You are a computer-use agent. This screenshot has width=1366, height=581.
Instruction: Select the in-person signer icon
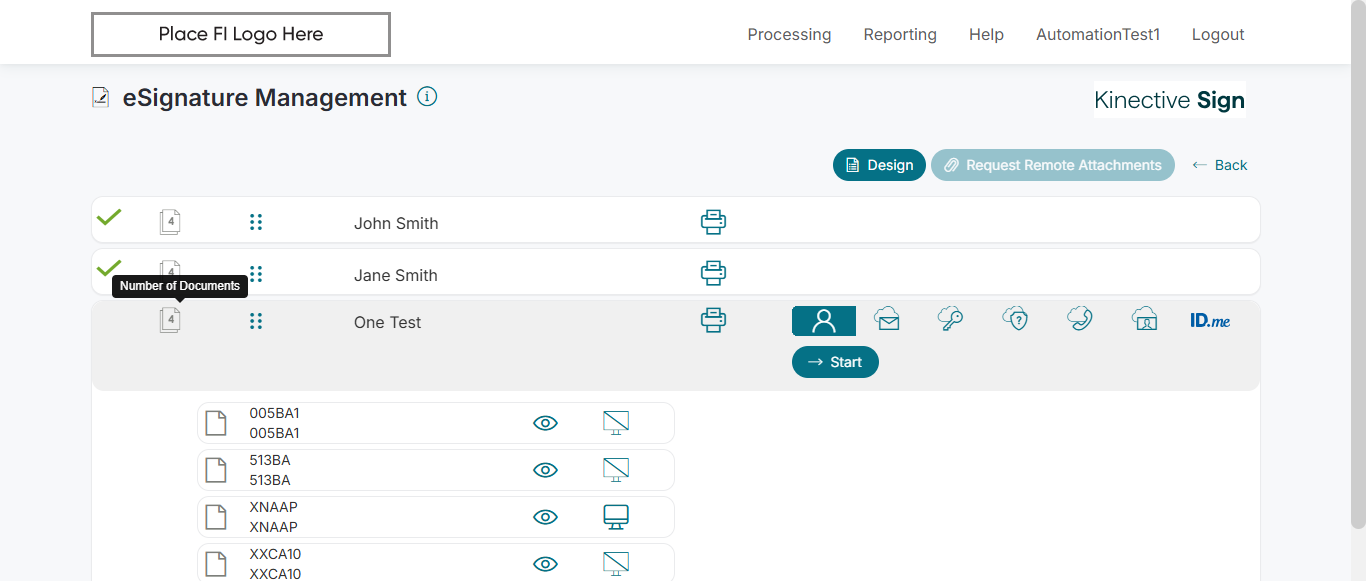[x=824, y=321]
